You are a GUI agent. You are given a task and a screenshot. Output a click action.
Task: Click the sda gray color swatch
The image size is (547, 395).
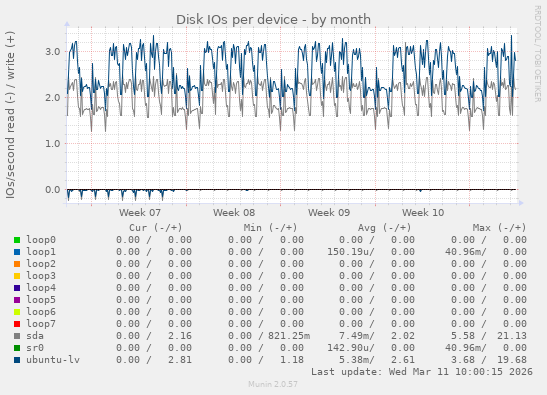17,336
